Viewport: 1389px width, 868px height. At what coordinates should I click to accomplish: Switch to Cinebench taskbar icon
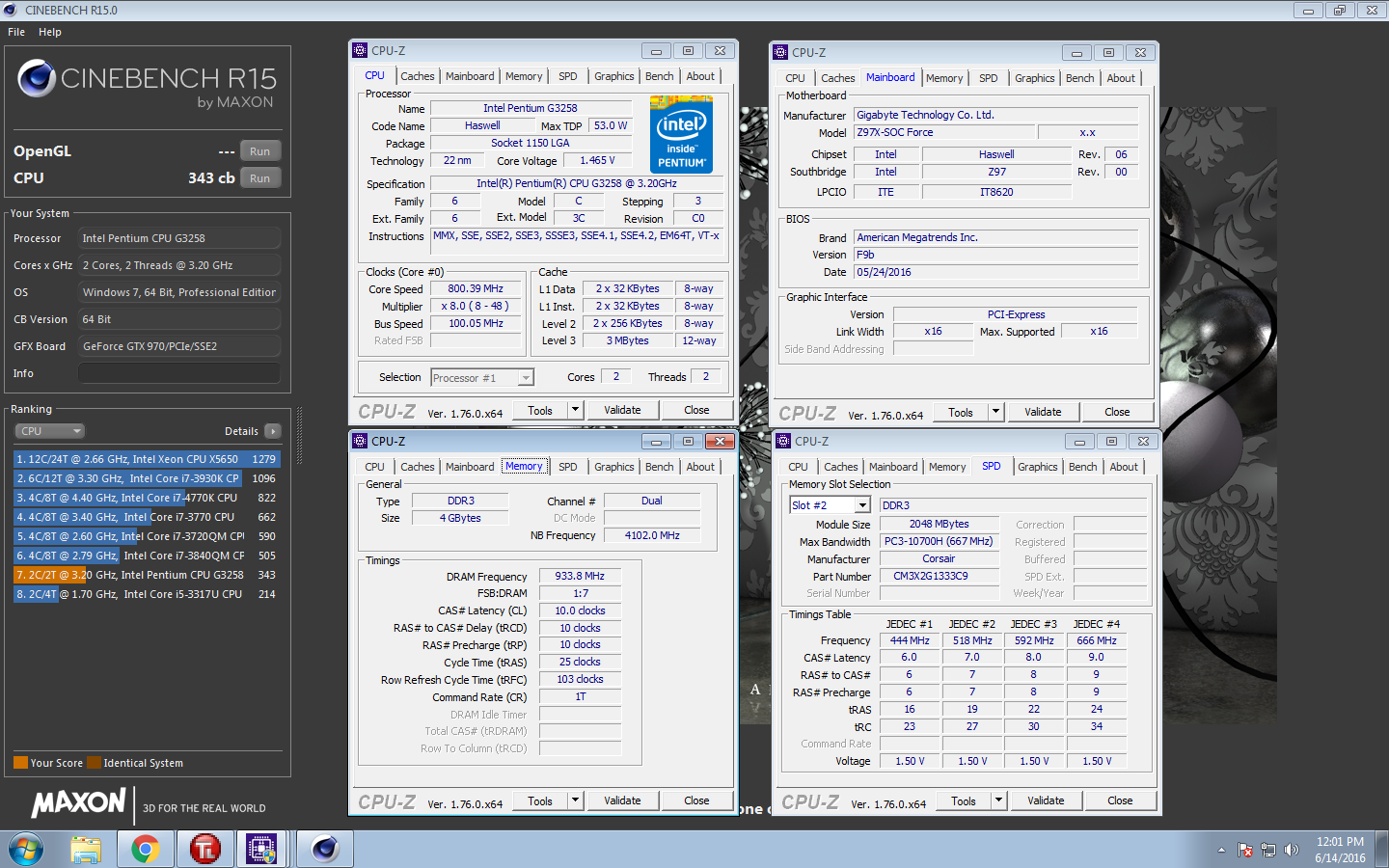325,850
